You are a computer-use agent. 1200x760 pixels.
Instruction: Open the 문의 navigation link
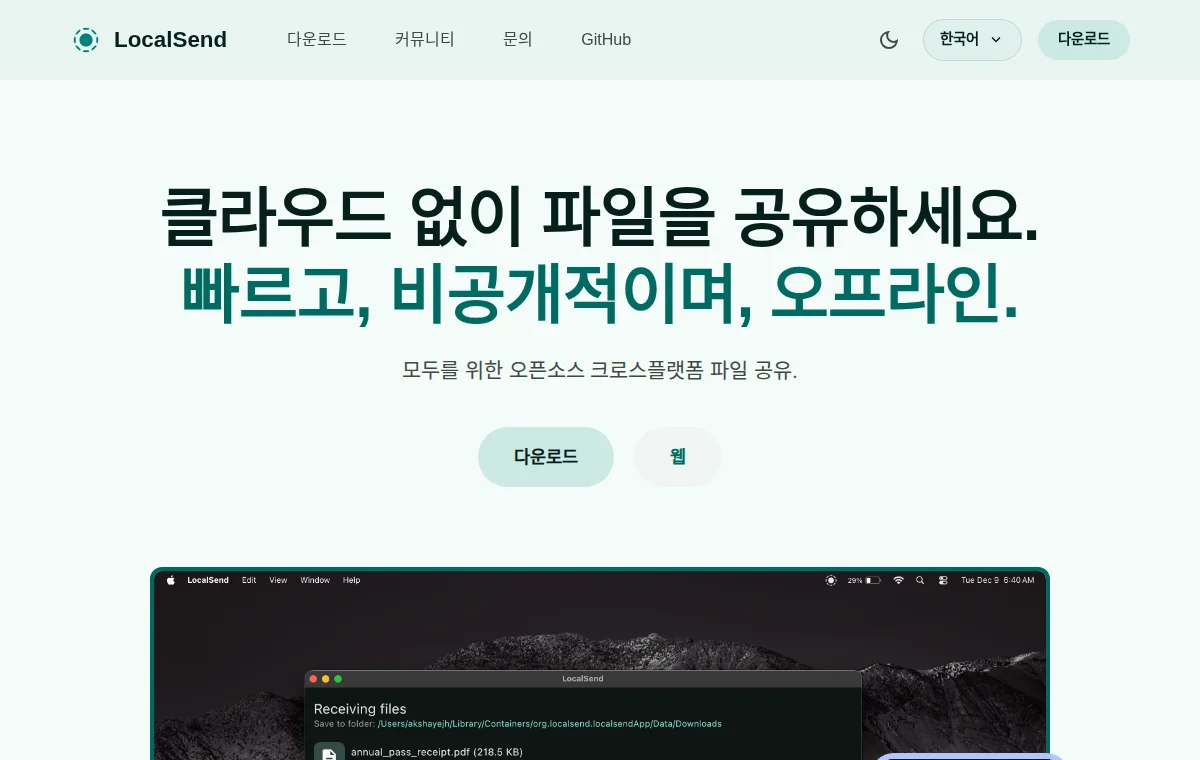[518, 40]
